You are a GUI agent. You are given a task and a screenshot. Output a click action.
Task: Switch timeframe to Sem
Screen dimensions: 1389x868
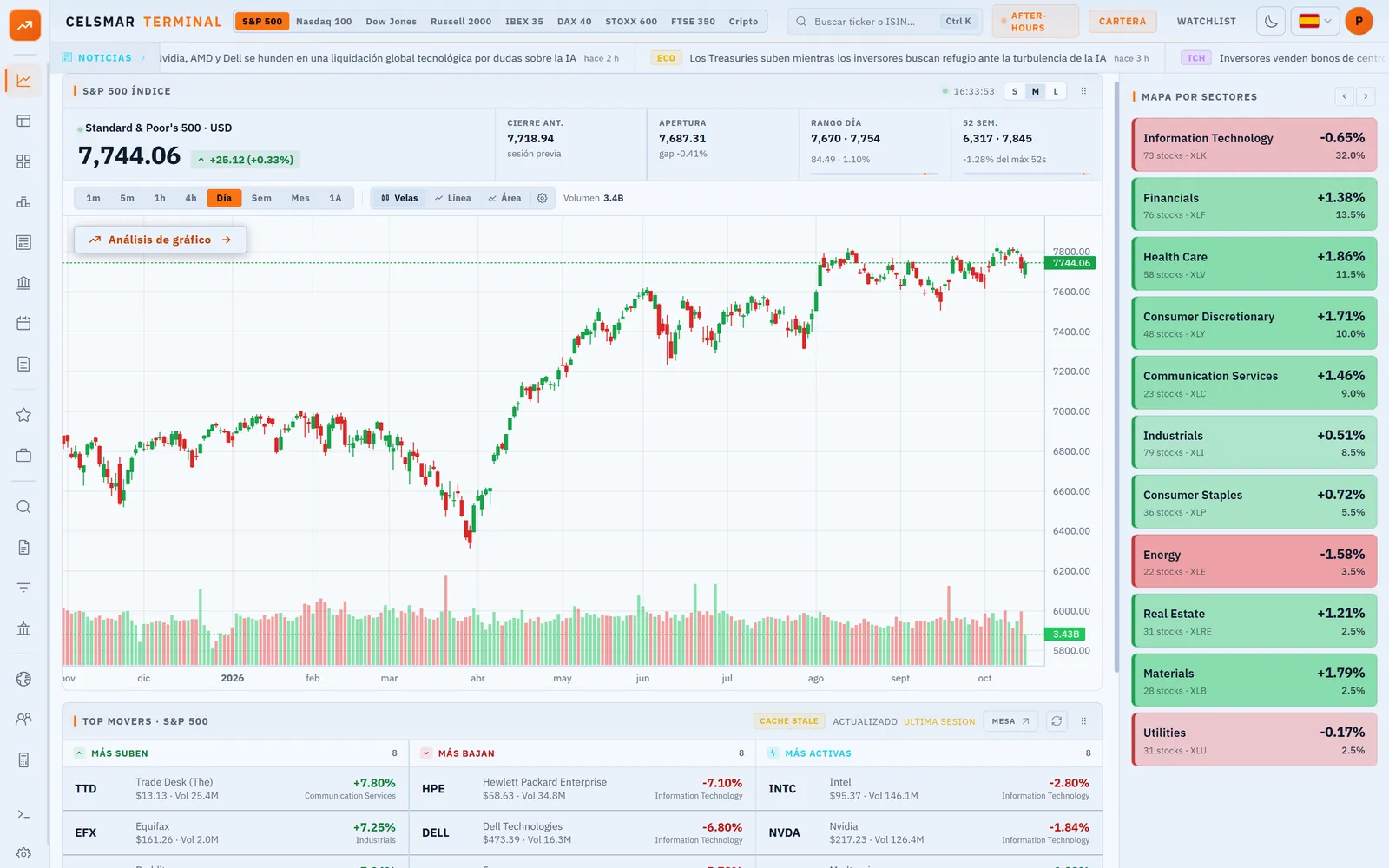pyautogui.click(x=261, y=198)
